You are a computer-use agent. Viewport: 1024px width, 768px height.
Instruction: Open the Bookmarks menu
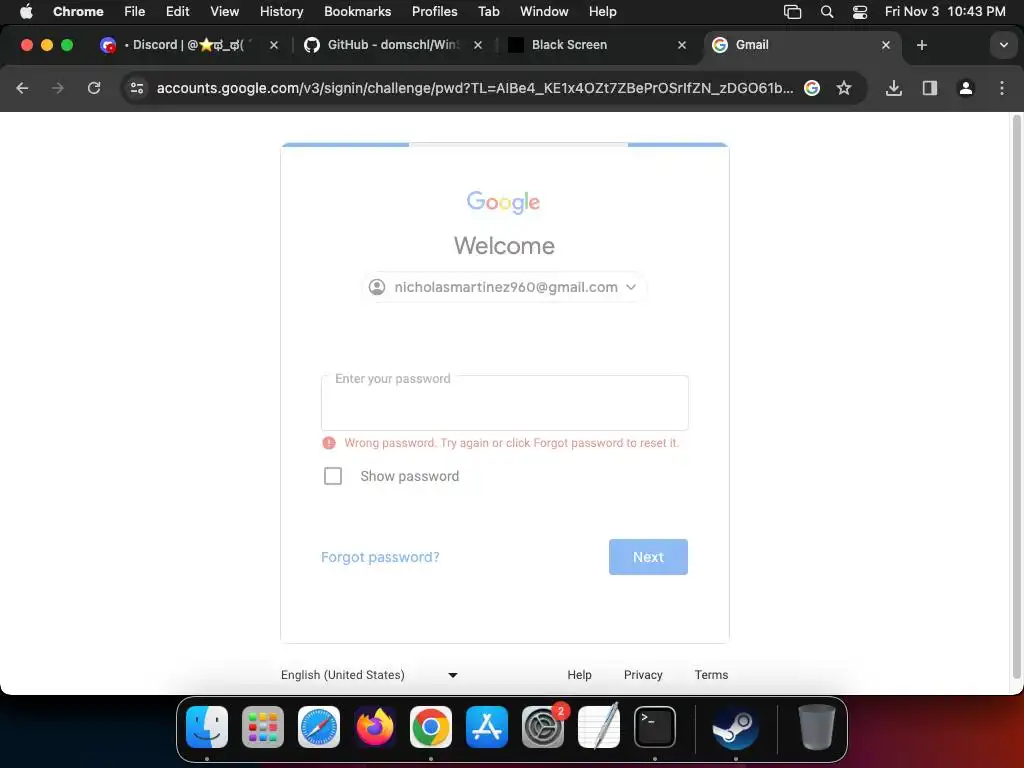357,11
